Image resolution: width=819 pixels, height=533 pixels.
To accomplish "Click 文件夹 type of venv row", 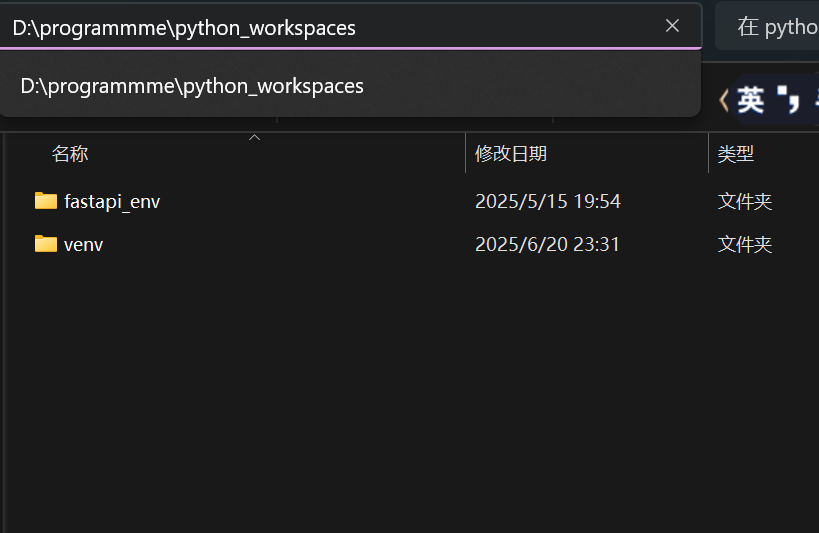I will (745, 245).
